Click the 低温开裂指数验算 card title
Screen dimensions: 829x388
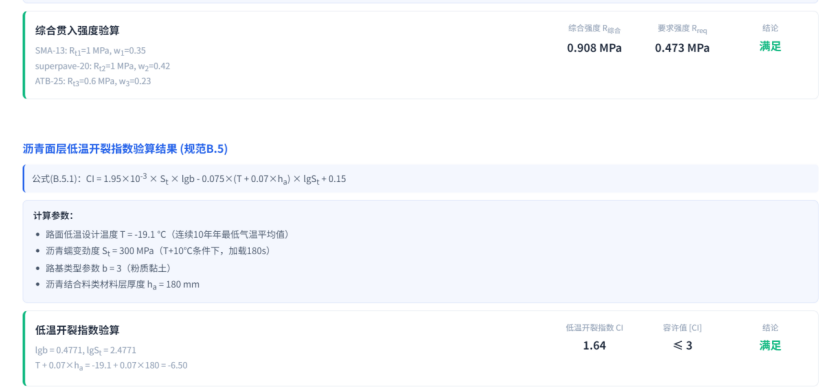point(77,330)
